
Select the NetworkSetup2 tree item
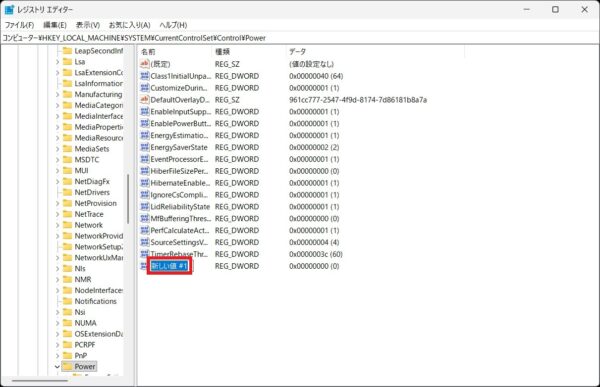99,247
